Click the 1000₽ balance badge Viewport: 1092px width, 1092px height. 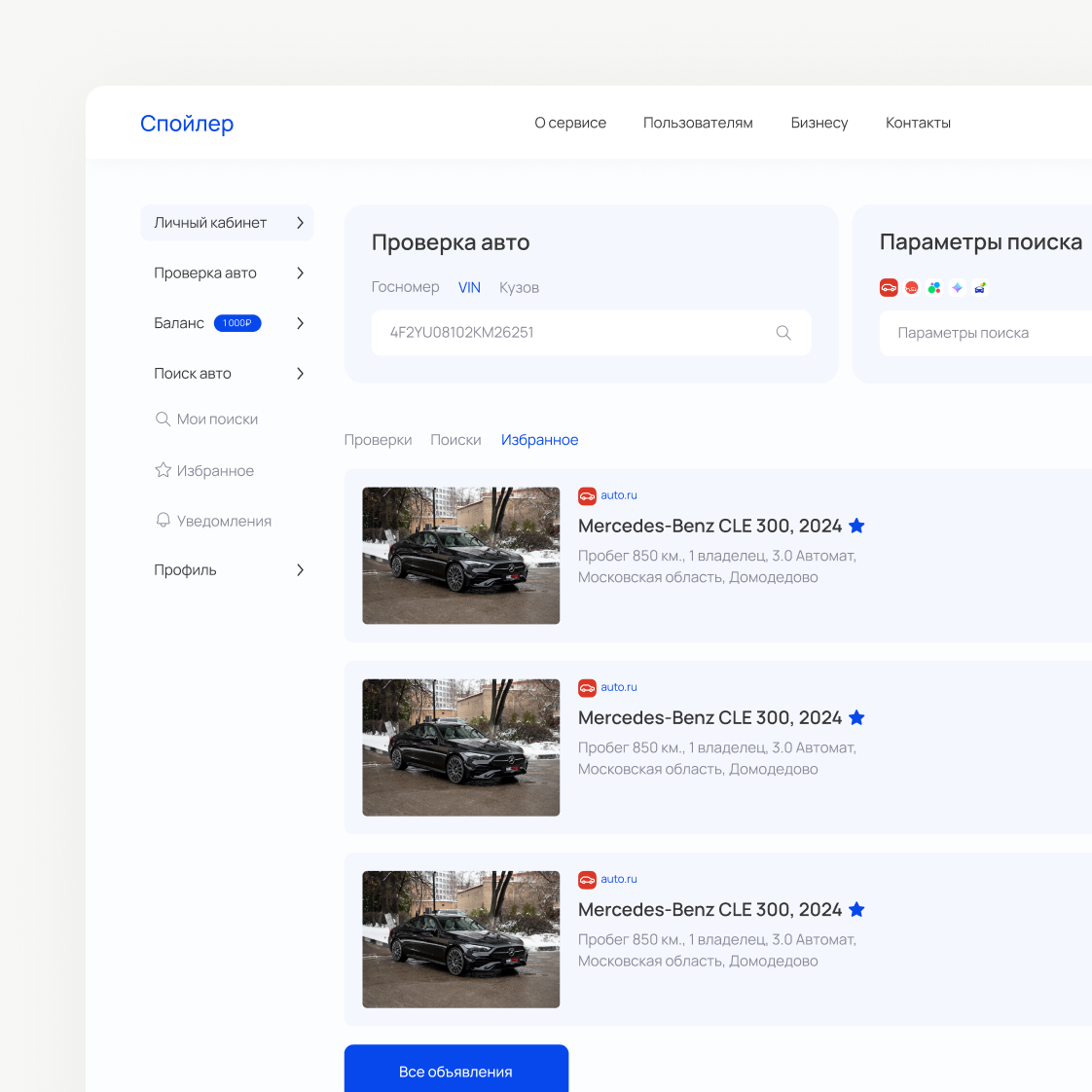point(237,323)
